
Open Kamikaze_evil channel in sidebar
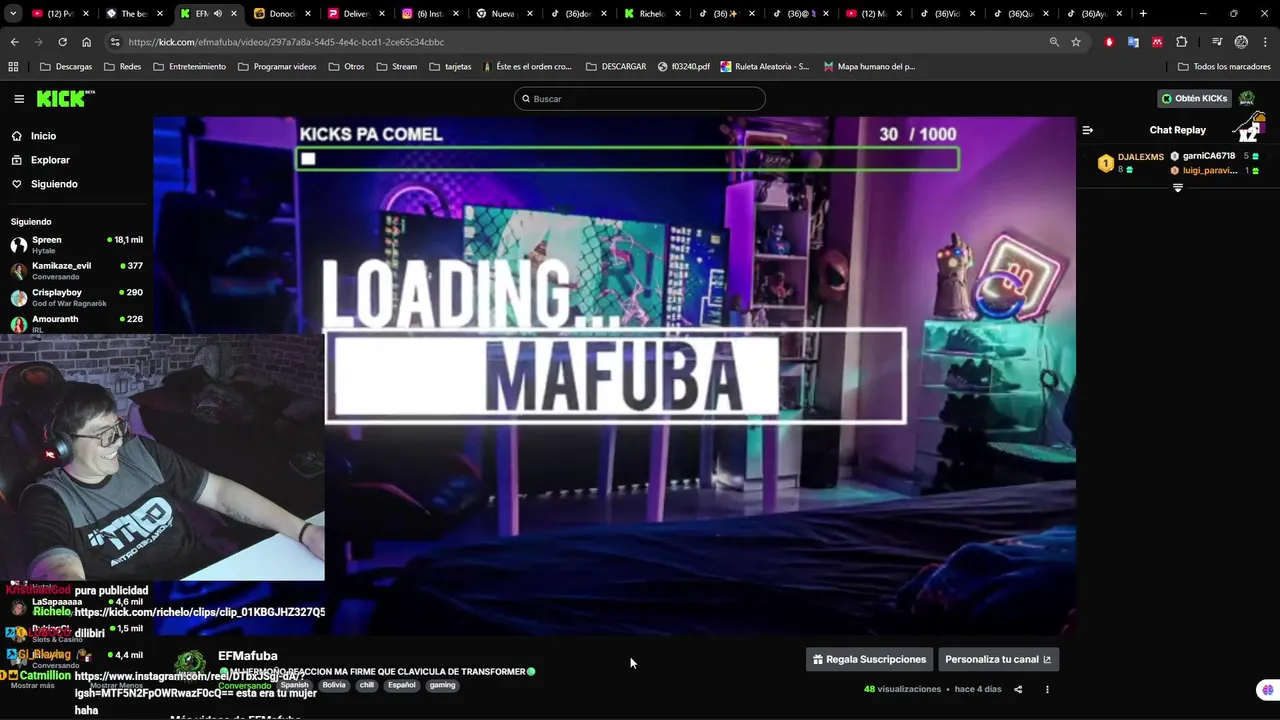pyautogui.click(x=76, y=271)
